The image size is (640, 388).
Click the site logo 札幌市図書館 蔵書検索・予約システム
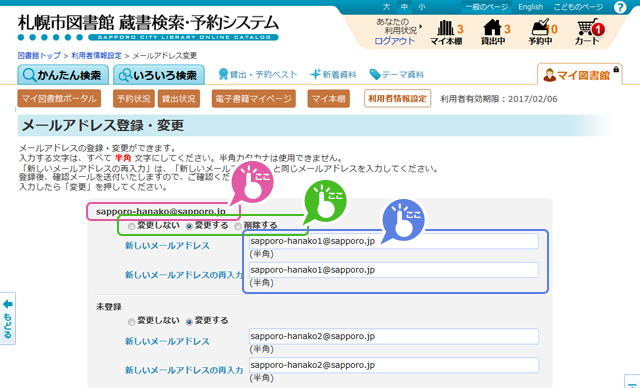148,27
